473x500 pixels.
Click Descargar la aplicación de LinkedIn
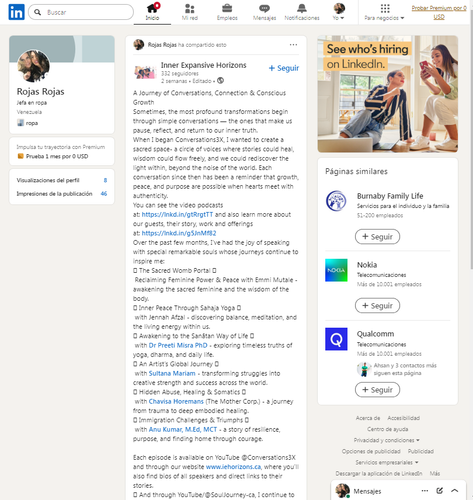(x=379, y=473)
